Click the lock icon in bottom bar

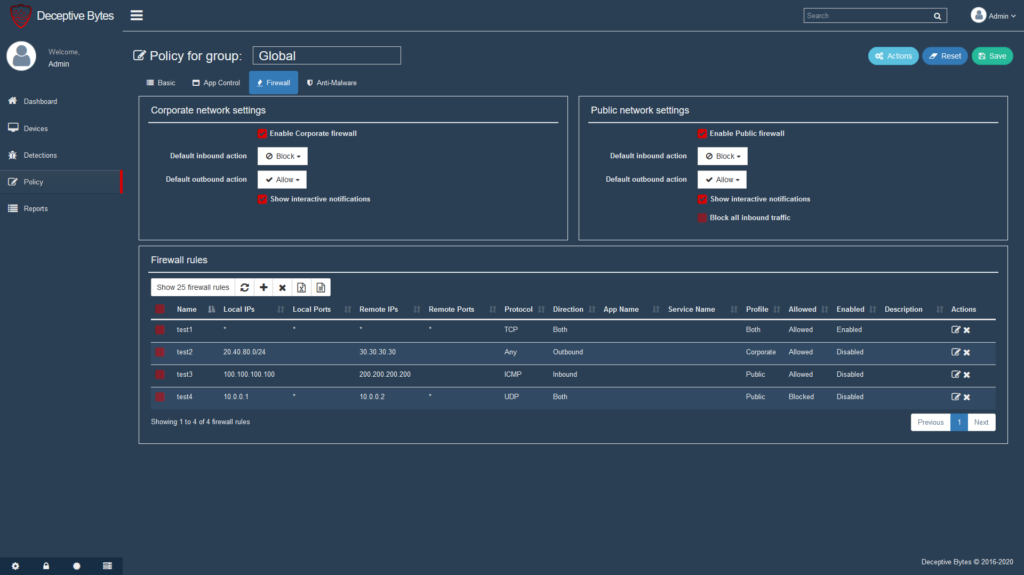pos(46,566)
